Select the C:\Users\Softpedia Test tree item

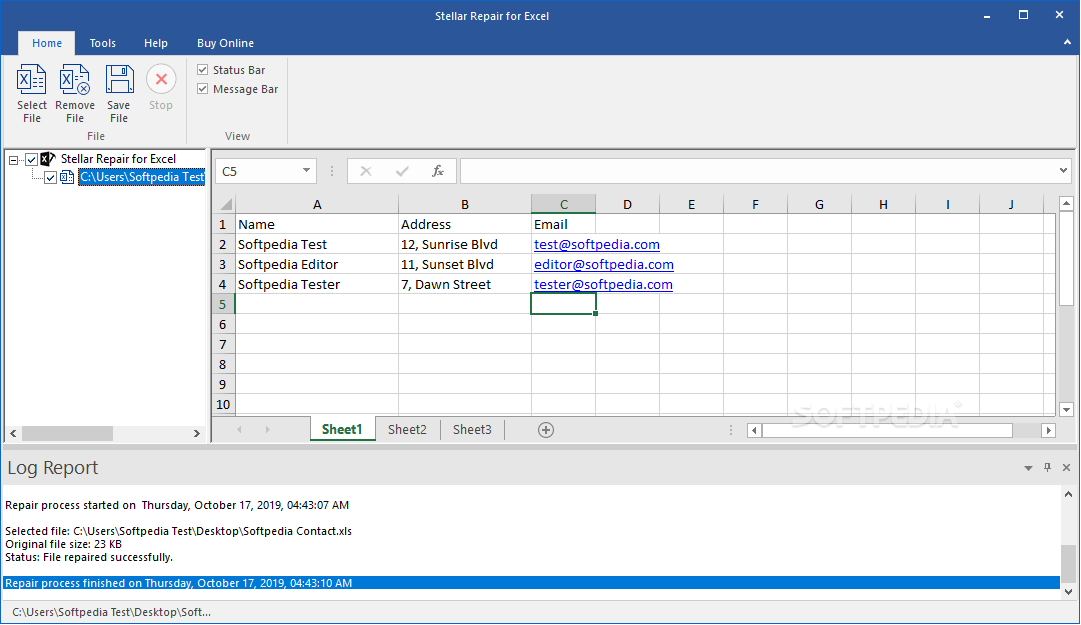(141, 177)
